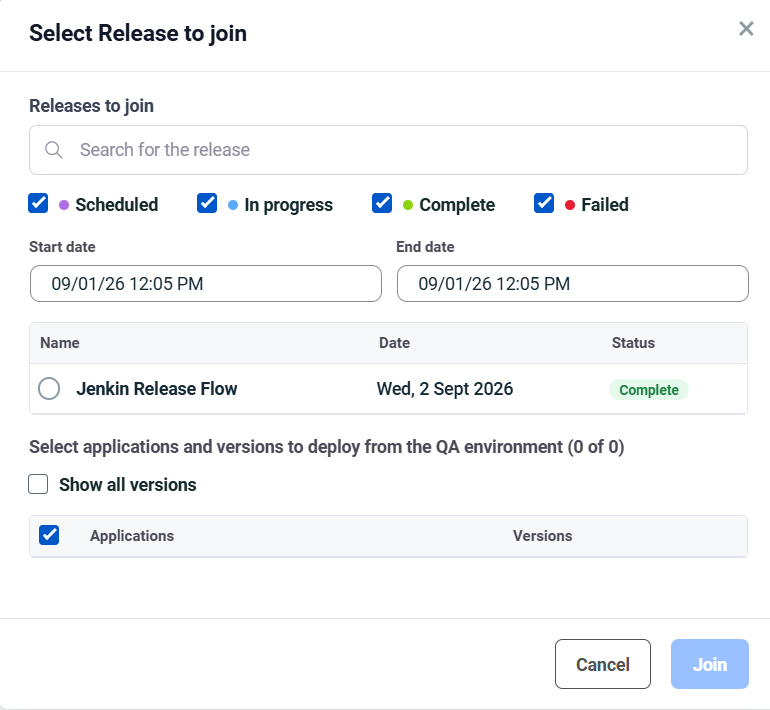This screenshot has width=770, height=710.
Task: Uncheck the Scheduled status filter
Action: [38, 203]
